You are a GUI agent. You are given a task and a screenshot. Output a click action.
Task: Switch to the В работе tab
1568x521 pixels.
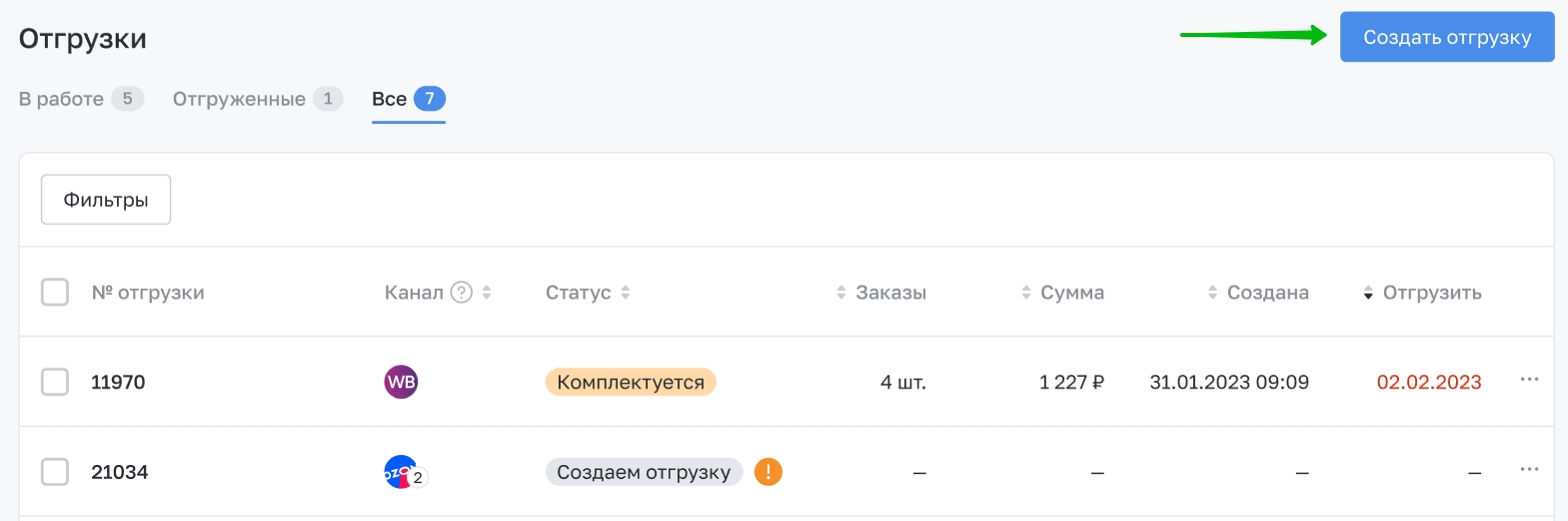81,99
